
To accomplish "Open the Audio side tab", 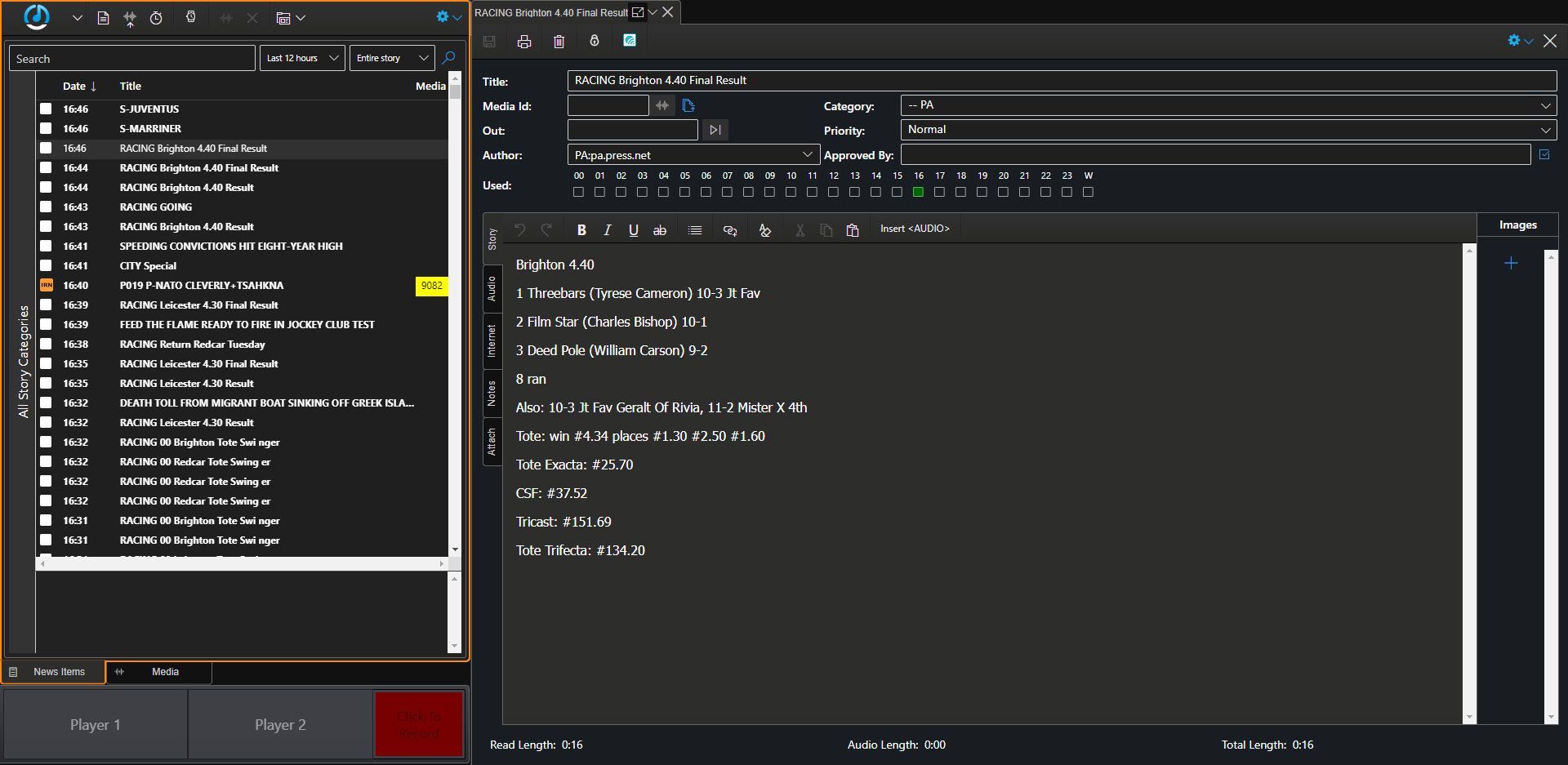I will [492, 288].
